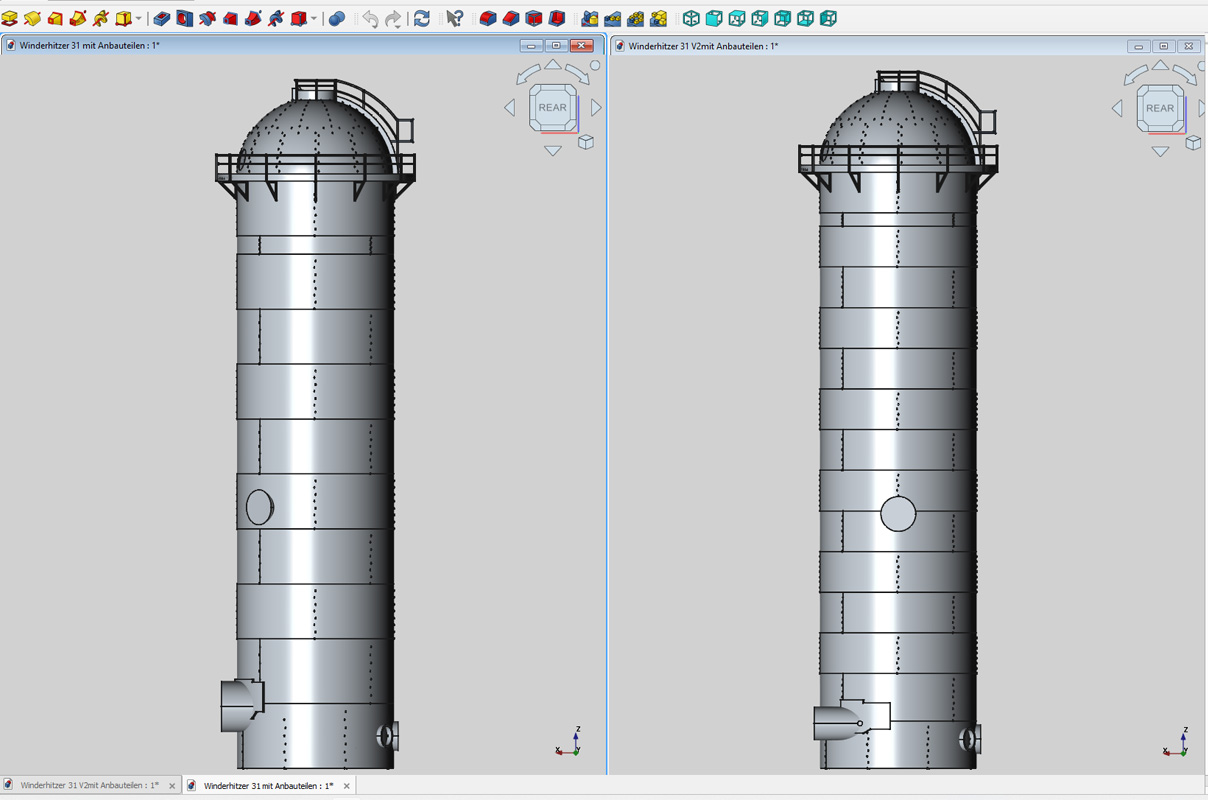The width and height of the screenshot is (1208, 800).
Task: Rotate left view using cube's left arrow
Action: pos(509,108)
